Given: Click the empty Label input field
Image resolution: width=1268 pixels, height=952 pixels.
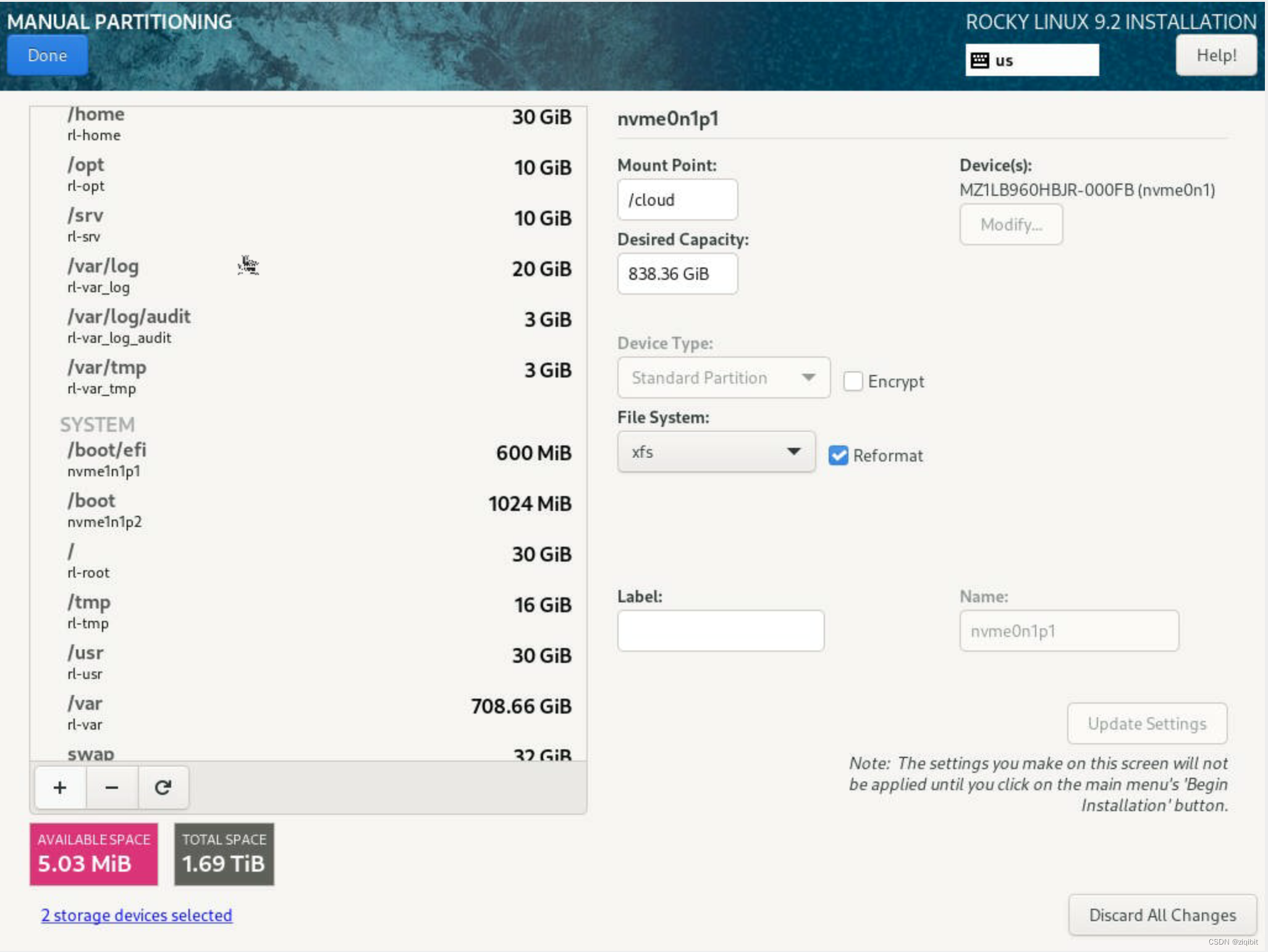Looking at the screenshot, I should click(721, 631).
